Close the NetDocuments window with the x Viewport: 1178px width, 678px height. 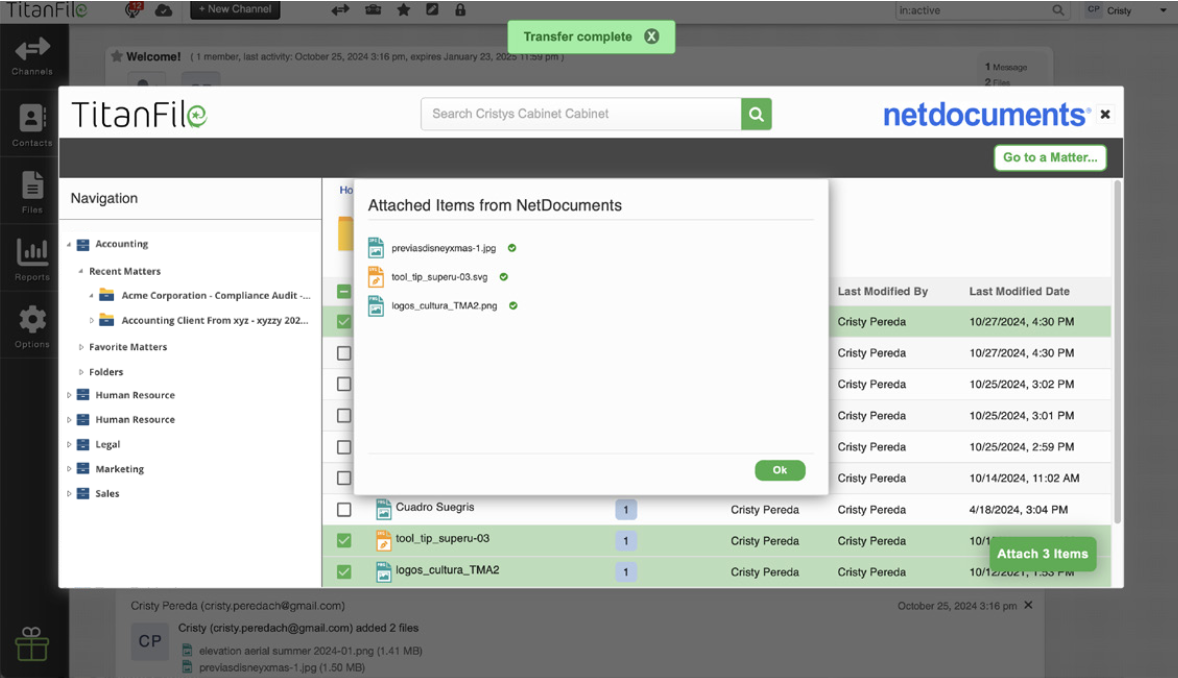(1105, 114)
